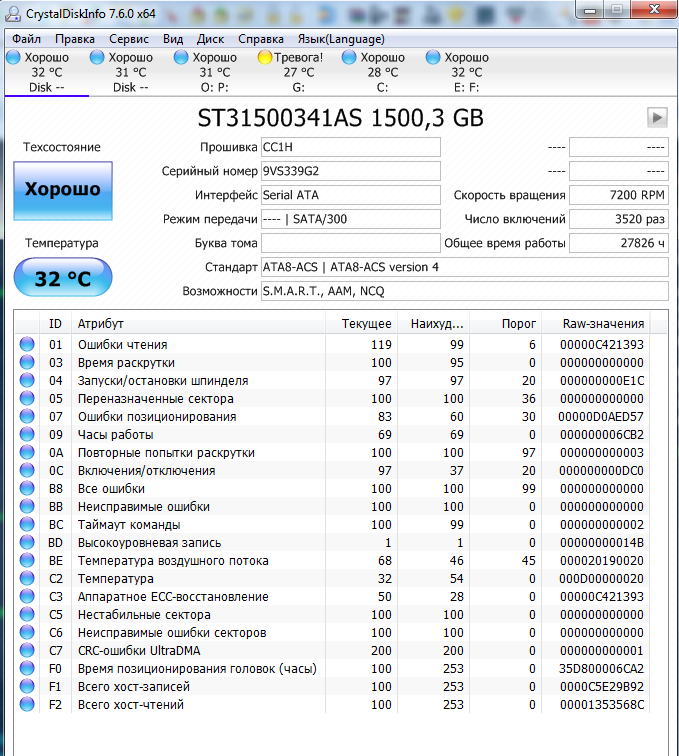Open the Файл menu

[x=26, y=39]
